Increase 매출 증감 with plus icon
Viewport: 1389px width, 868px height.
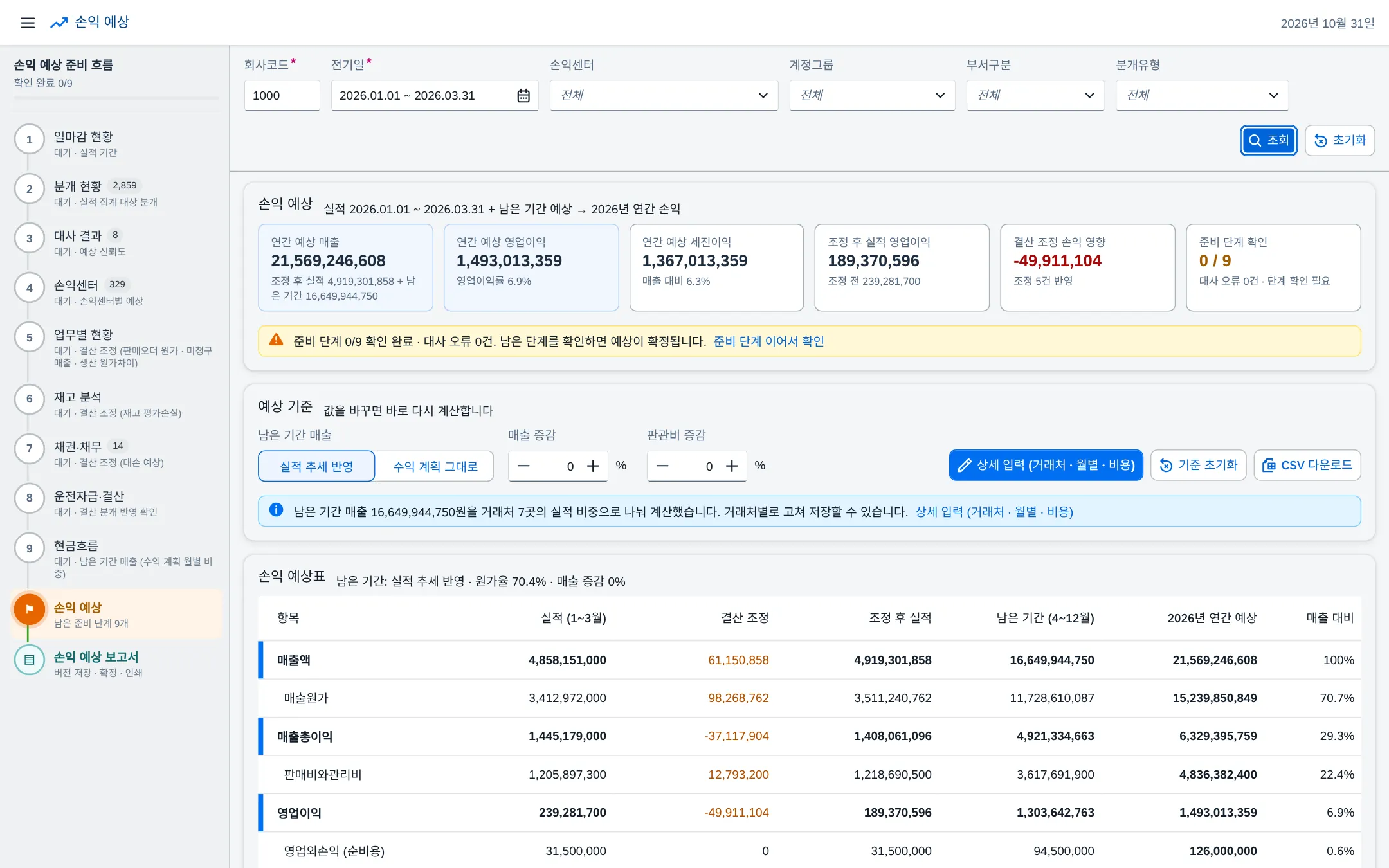593,466
